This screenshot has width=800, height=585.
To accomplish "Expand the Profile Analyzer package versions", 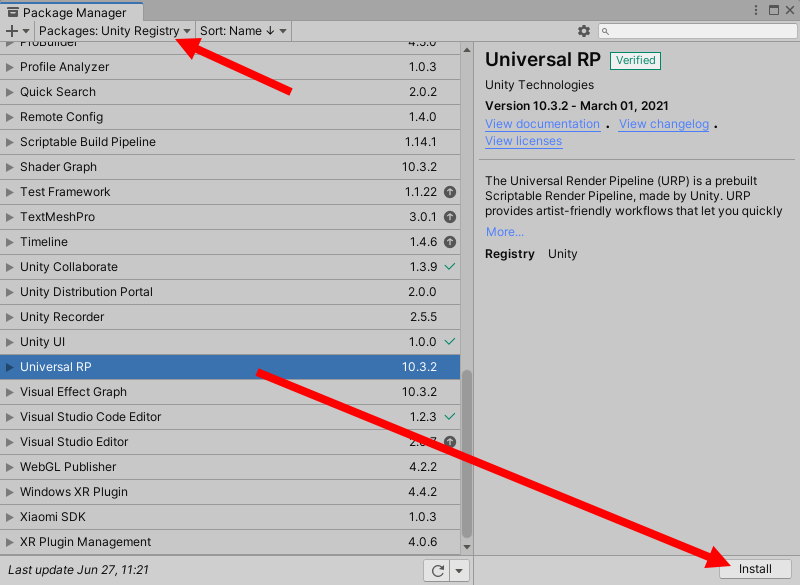I will [x=9, y=67].
